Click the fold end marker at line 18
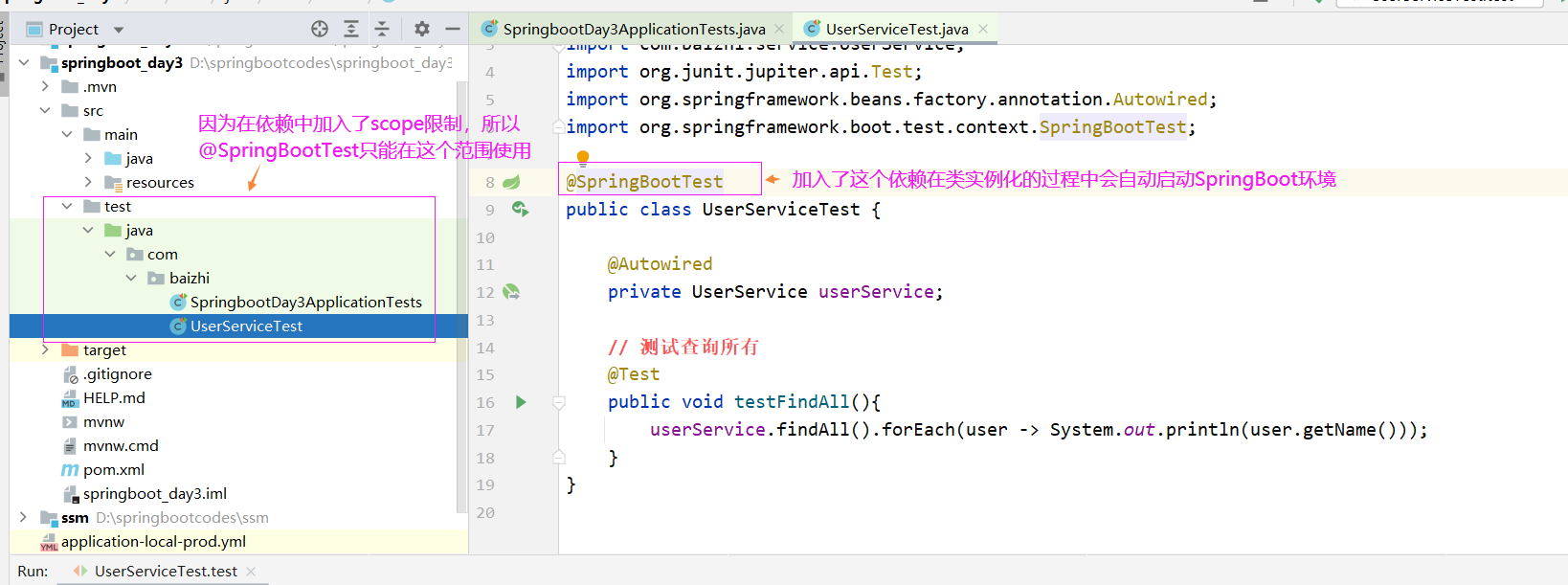The height and width of the screenshot is (585, 1568). click(x=559, y=458)
